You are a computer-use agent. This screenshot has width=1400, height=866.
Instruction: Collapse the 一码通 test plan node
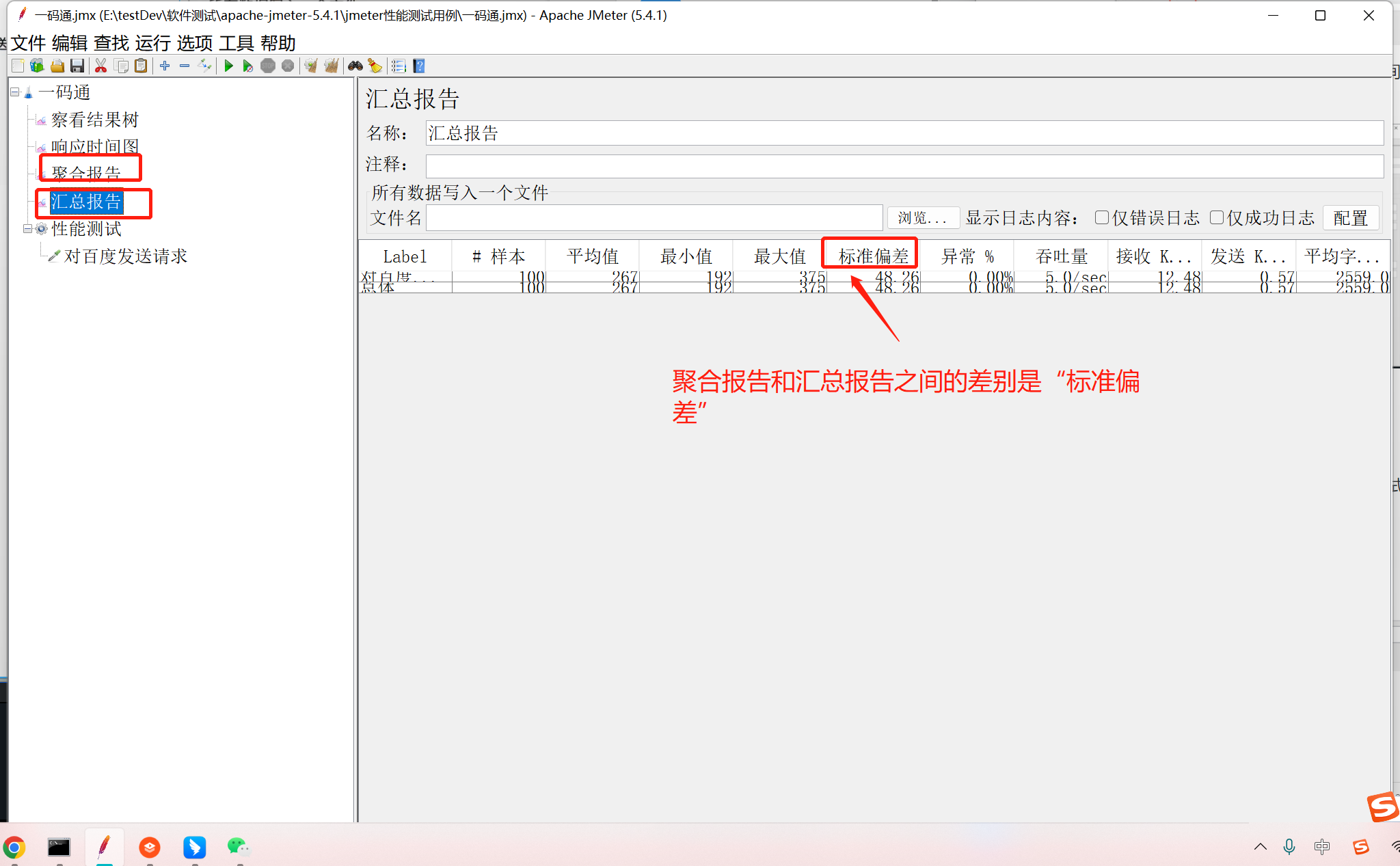(15, 92)
